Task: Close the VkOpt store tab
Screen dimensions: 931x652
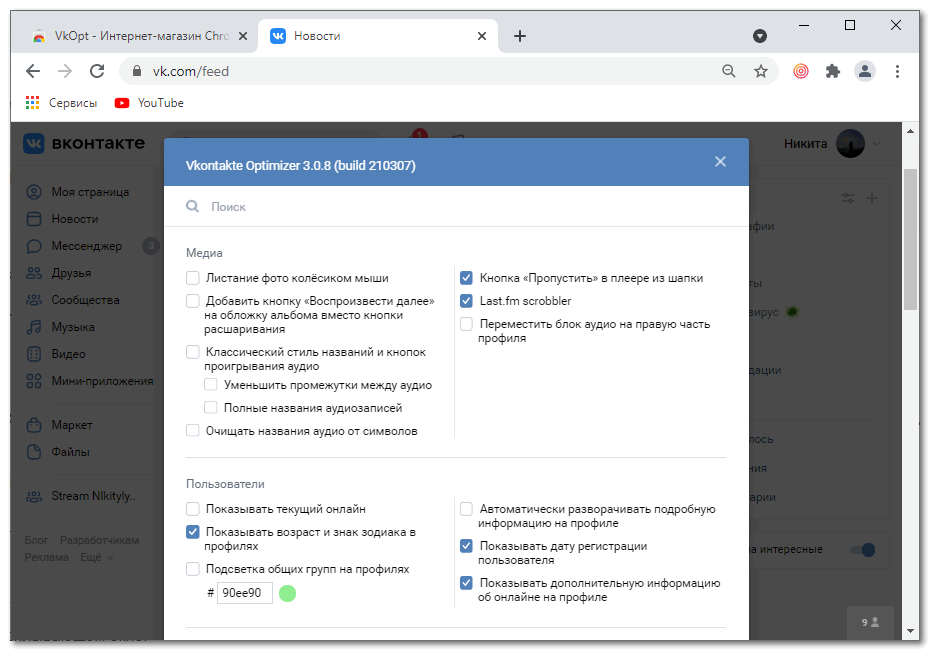Action: click(x=243, y=36)
